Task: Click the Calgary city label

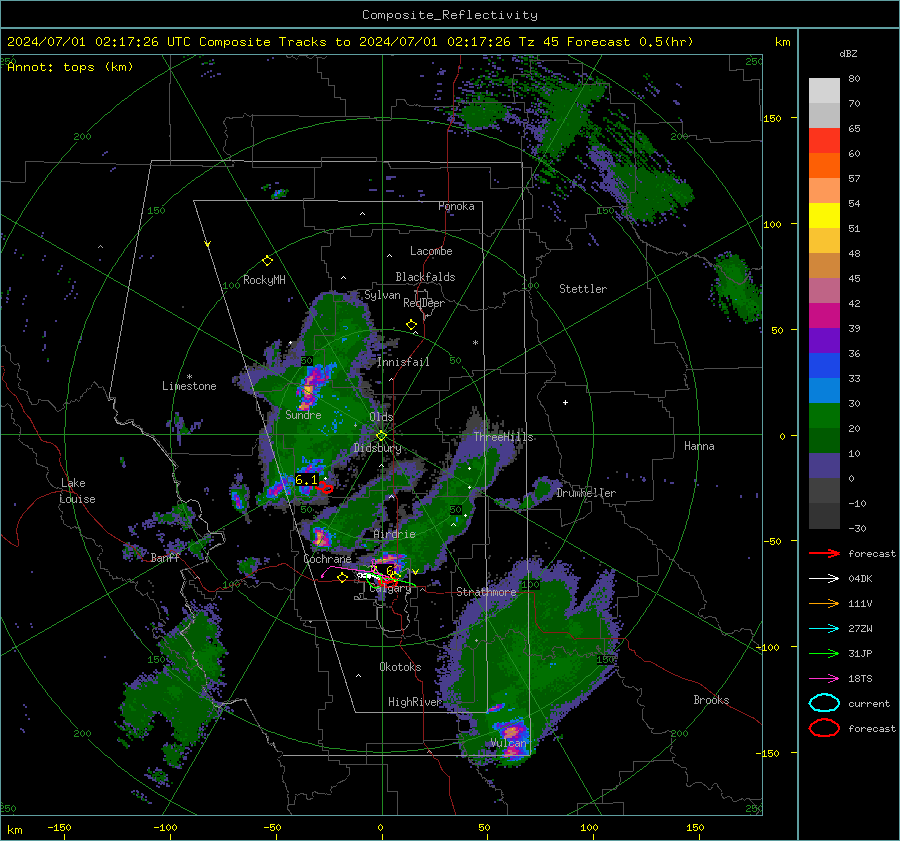Action: (390, 588)
